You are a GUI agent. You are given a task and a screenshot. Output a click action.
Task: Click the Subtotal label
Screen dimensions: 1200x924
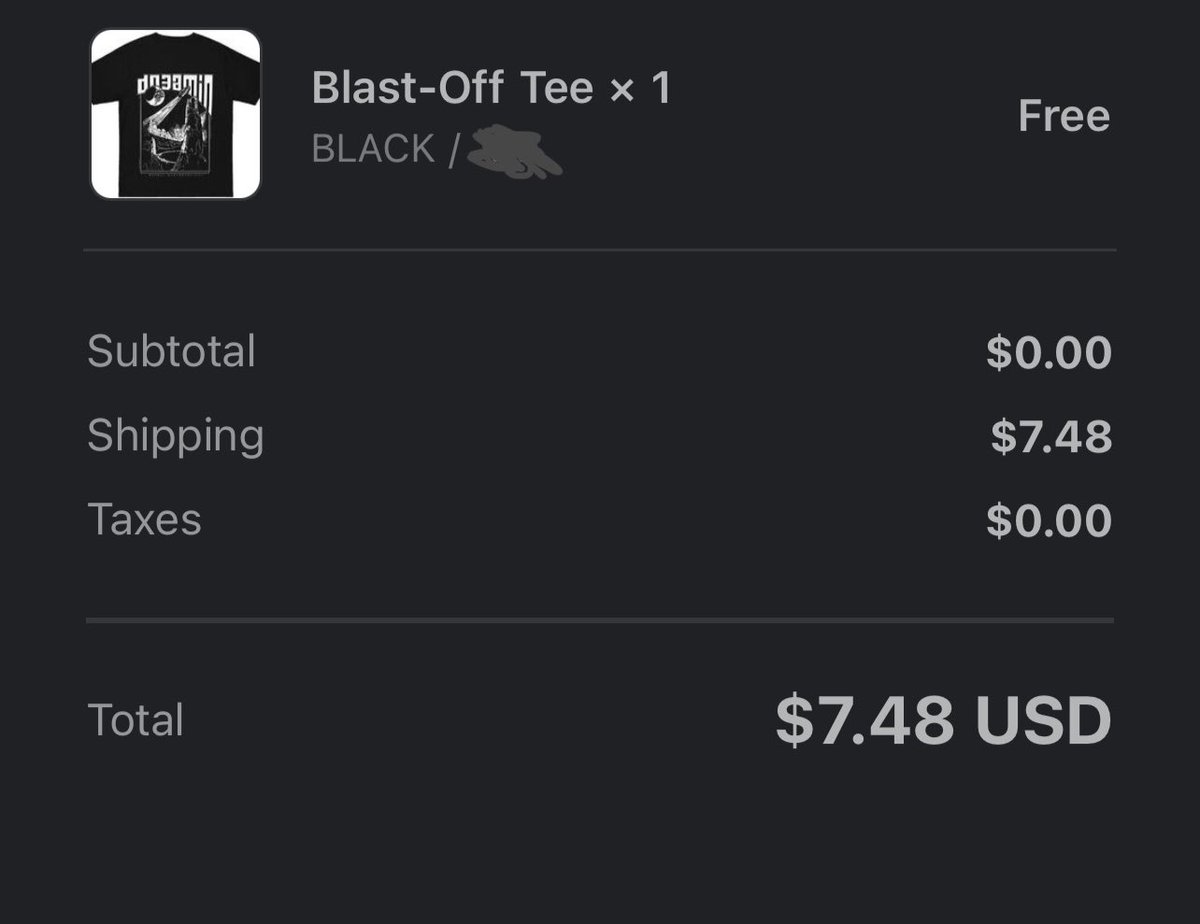[172, 352]
